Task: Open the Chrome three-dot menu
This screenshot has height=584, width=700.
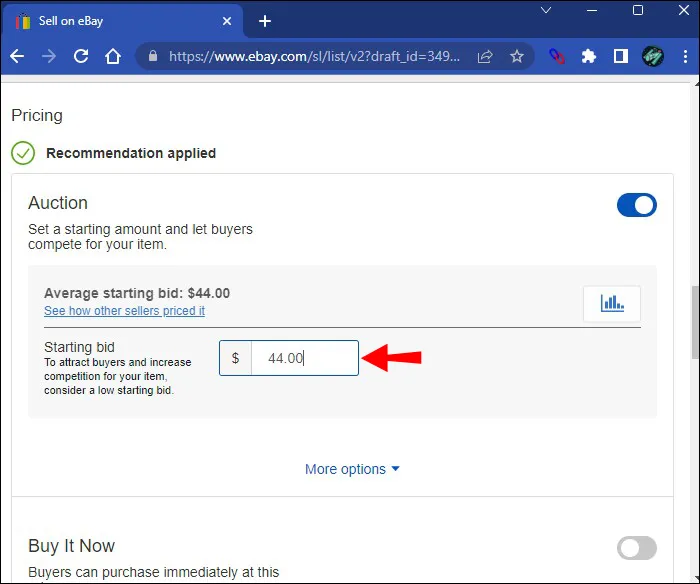Action: coord(685,56)
